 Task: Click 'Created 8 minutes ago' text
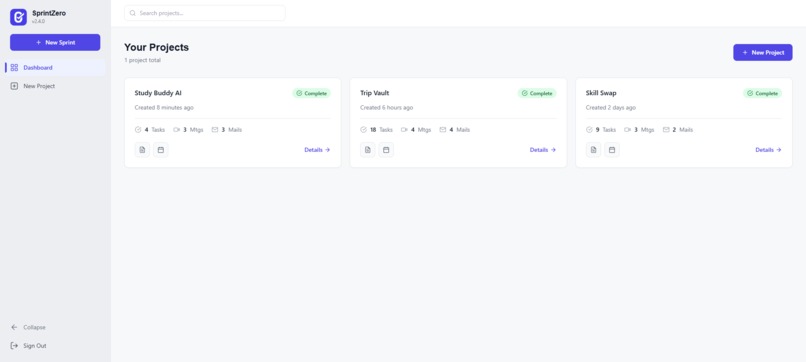pyautogui.click(x=164, y=107)
